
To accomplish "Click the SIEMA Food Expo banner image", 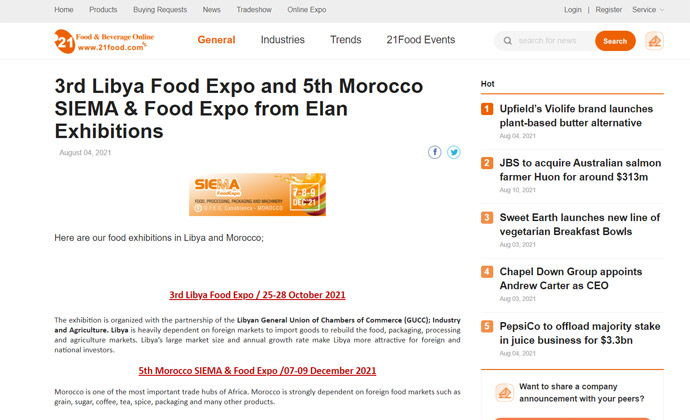I will [x=257, y=194].
